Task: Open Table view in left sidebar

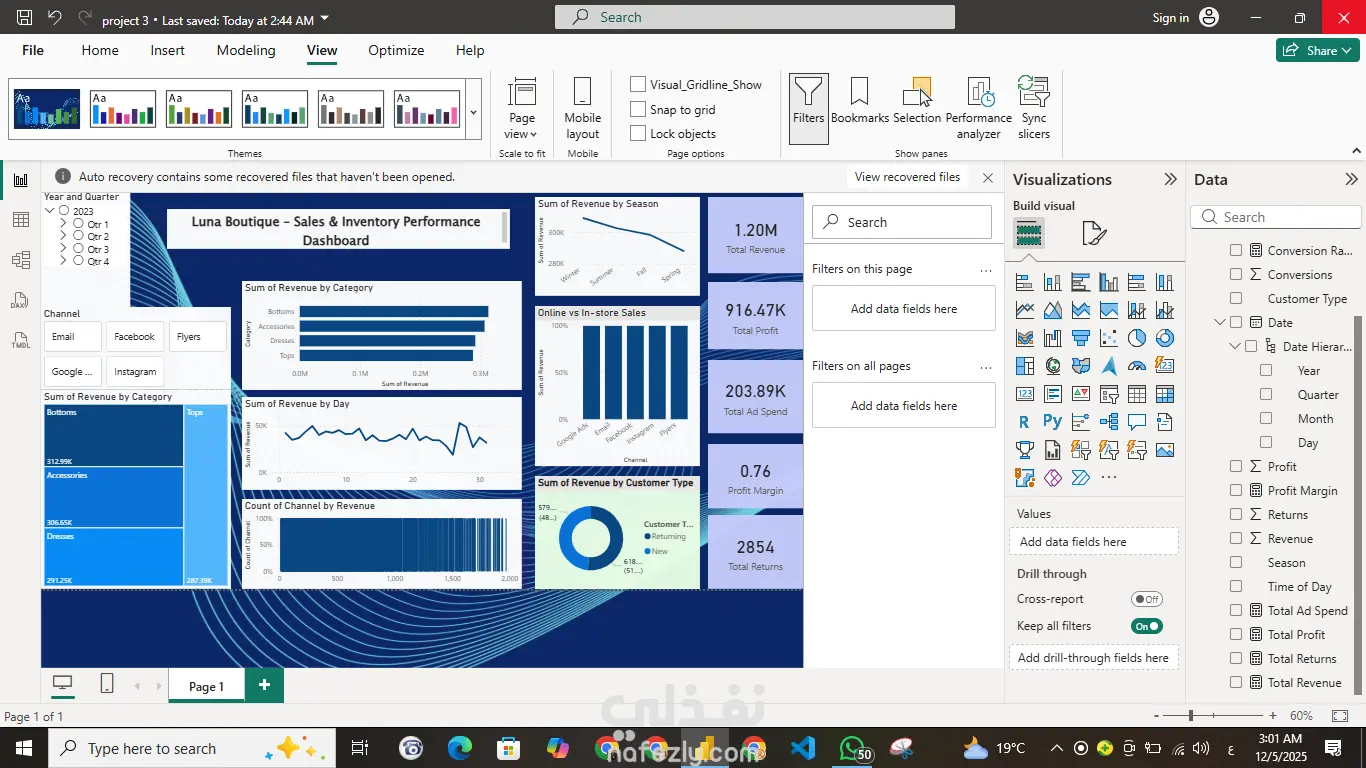Action: [x=20, y=220]
